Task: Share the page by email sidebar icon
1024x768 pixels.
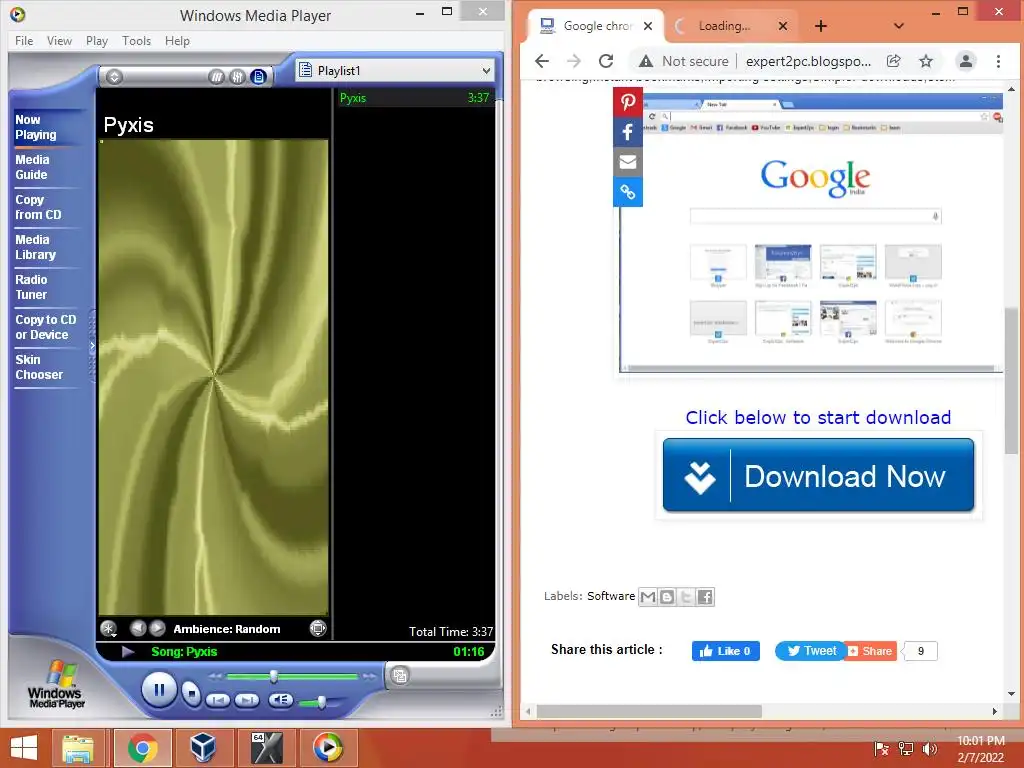Action: 628,162
